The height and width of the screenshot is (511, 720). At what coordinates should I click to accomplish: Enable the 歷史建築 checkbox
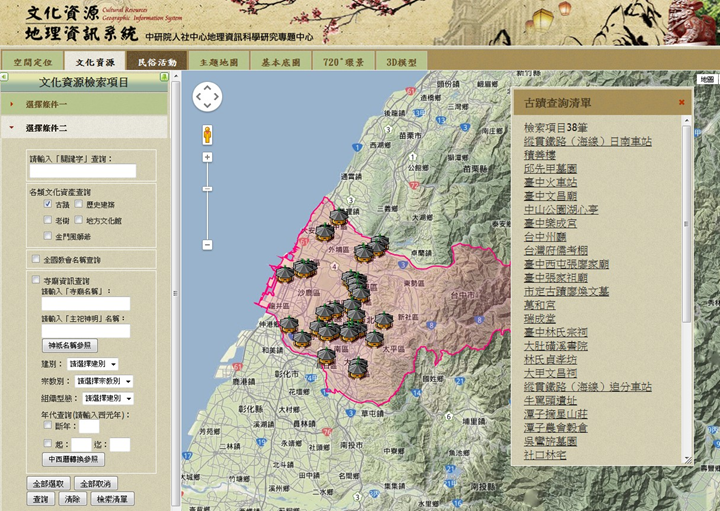tap(77, 204)
